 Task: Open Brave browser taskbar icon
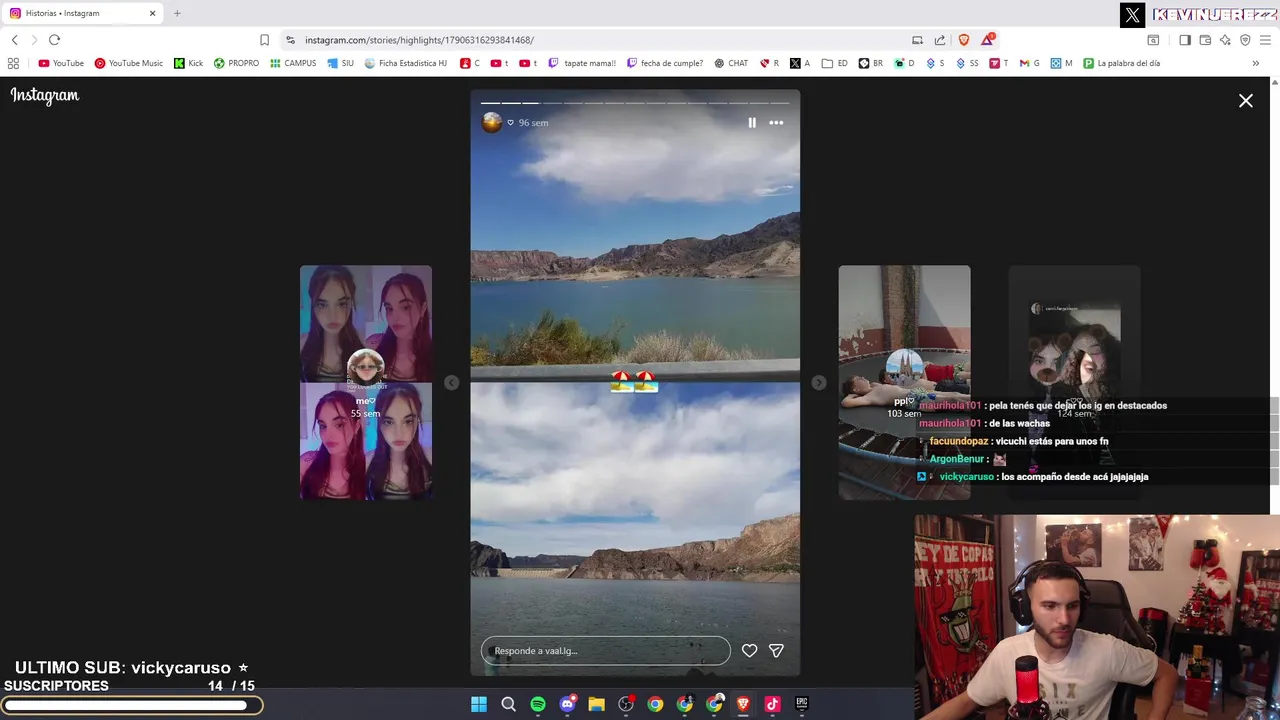(x=743, y=704)
